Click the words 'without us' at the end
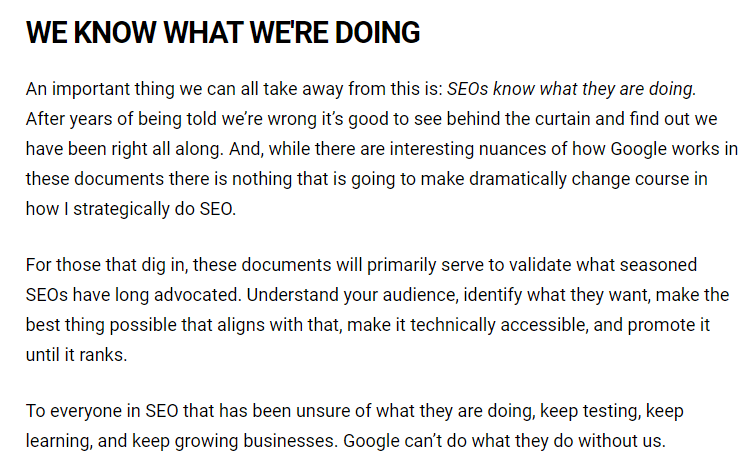Screen dimensions: 752x465 click(x=630, y=441)
